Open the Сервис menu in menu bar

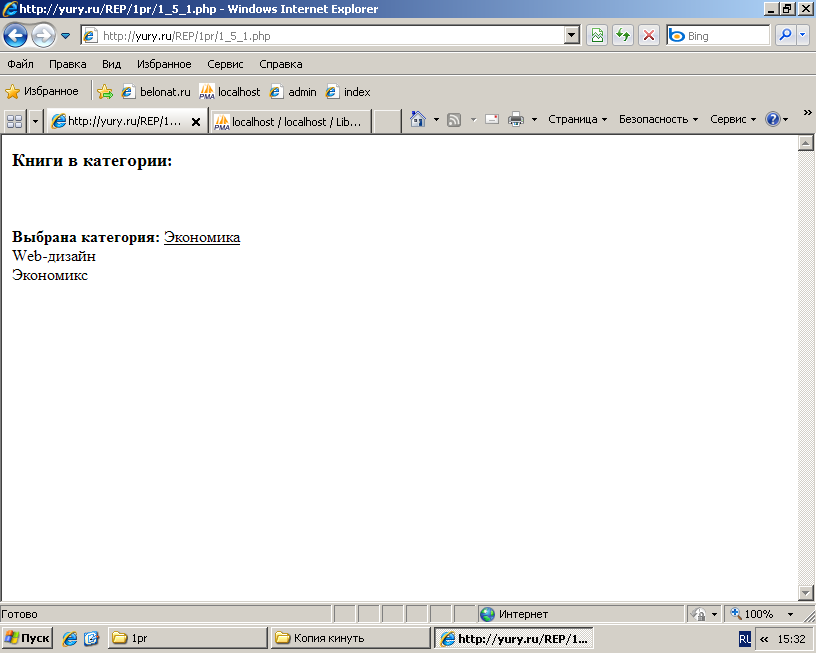225,64
